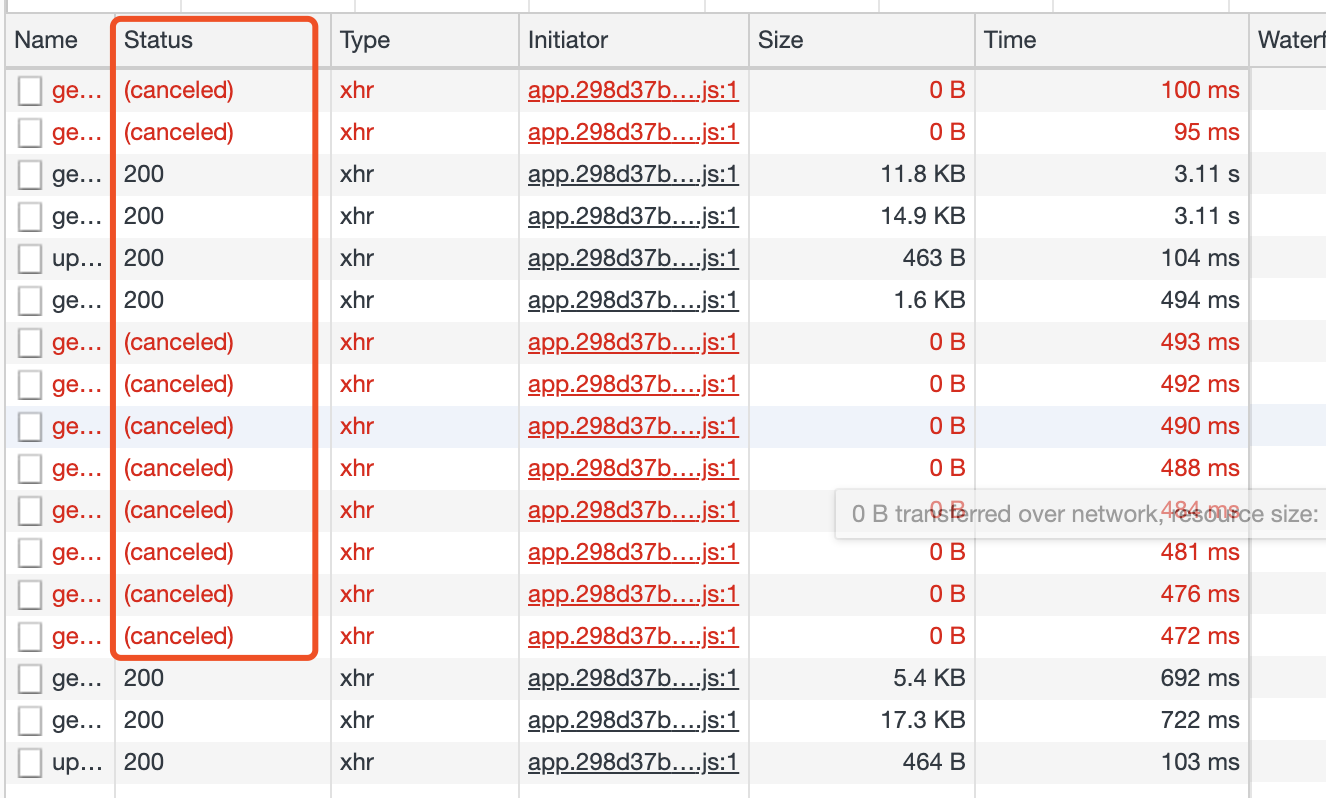Click the file icon of the 14.9 KB request
This screenshot has width=1326, height=798.
click(31, 217)
